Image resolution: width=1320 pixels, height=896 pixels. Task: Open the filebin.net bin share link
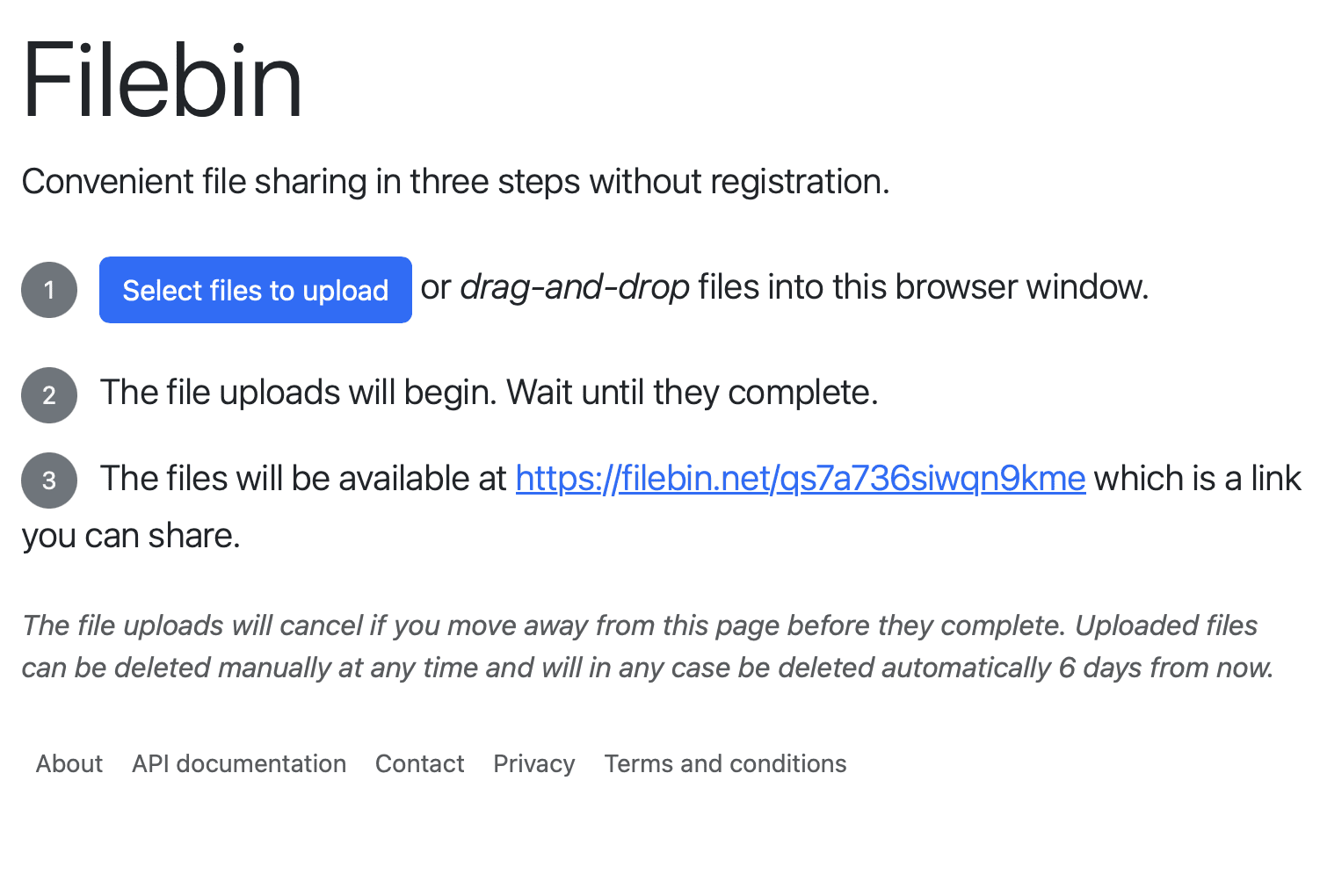pos(800,479)
